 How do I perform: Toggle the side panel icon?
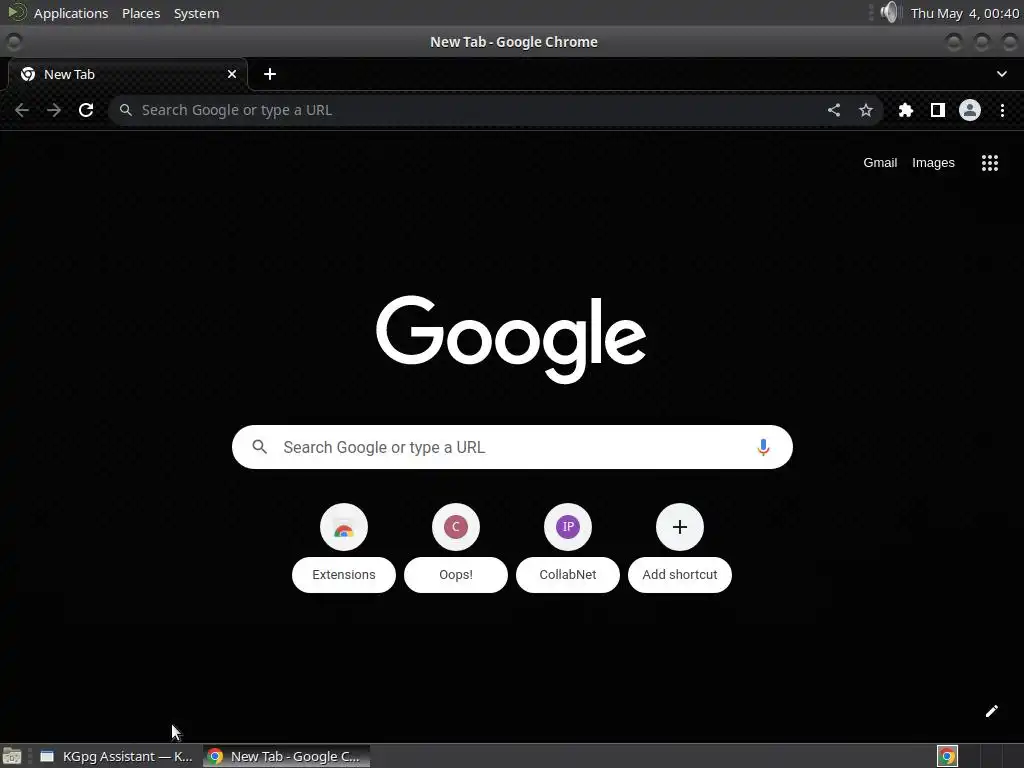click(938, 110)
